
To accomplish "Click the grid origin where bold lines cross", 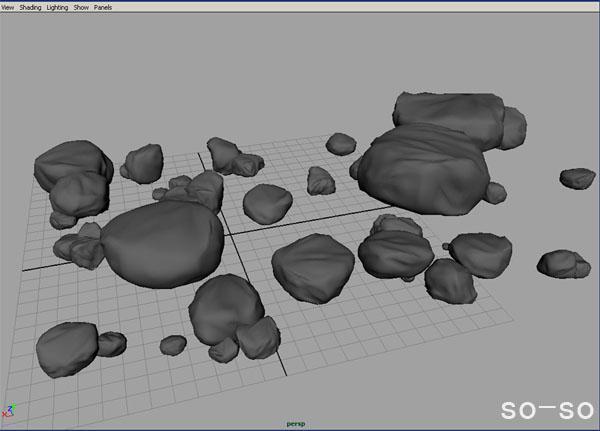I will [228, 235].
